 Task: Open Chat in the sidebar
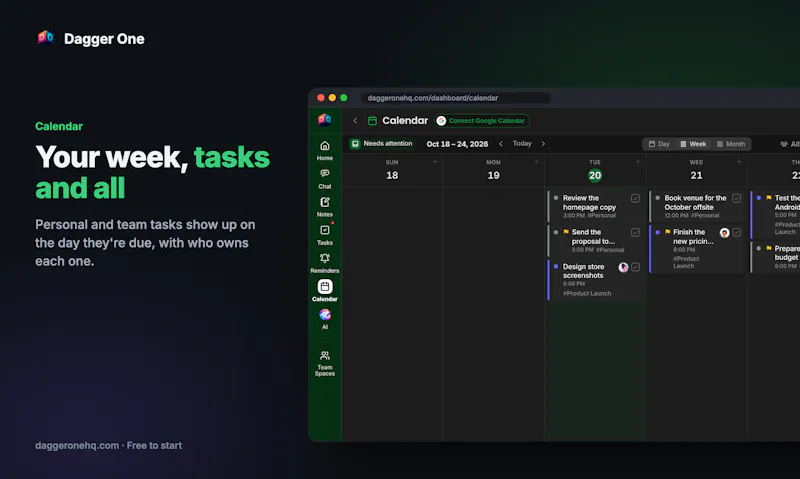click(324, 179)
